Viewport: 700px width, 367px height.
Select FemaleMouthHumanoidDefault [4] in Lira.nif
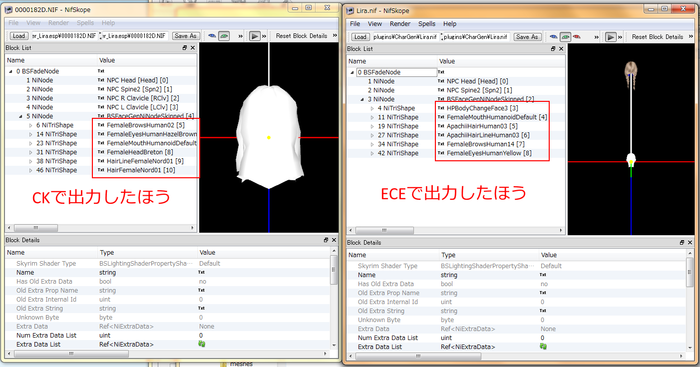(496, 117)
